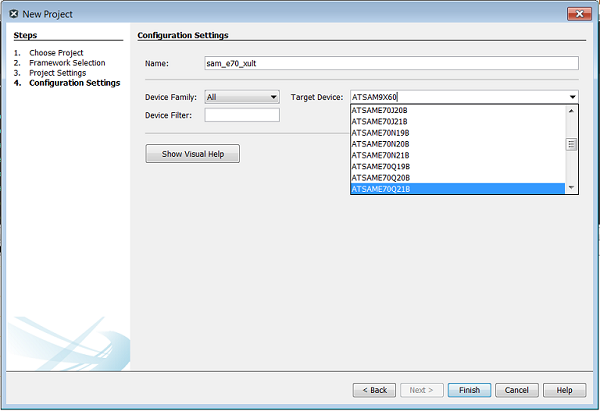This screenshot has width=600, height=411.
Task: Pick ATSAME70Q19B target device
Action: (458, 166)
